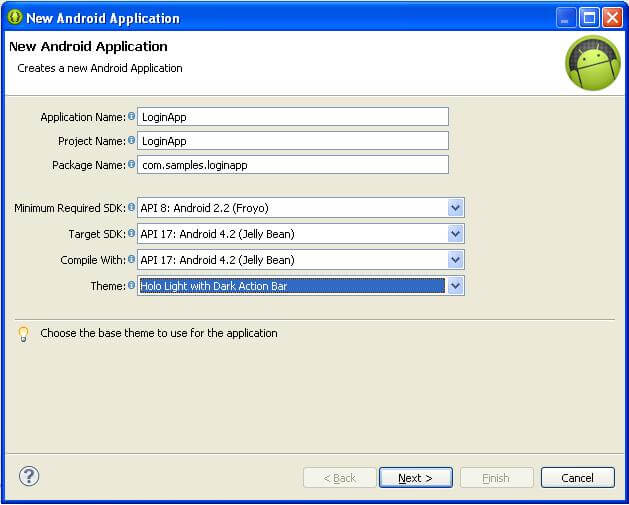Click the title bar Android application icon

(x=15, y=17)
